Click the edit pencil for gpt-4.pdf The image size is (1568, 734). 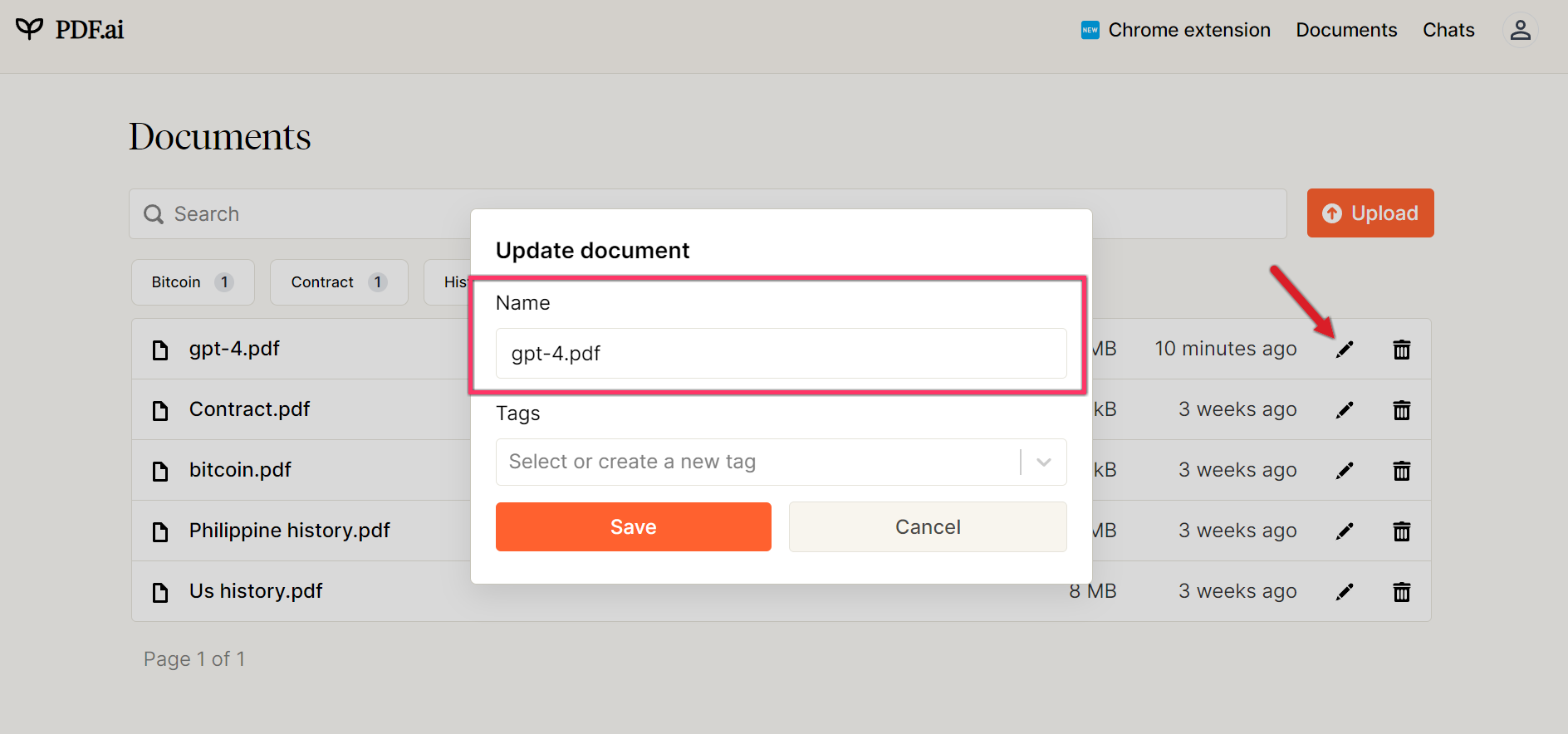[x=1345, y=350]
